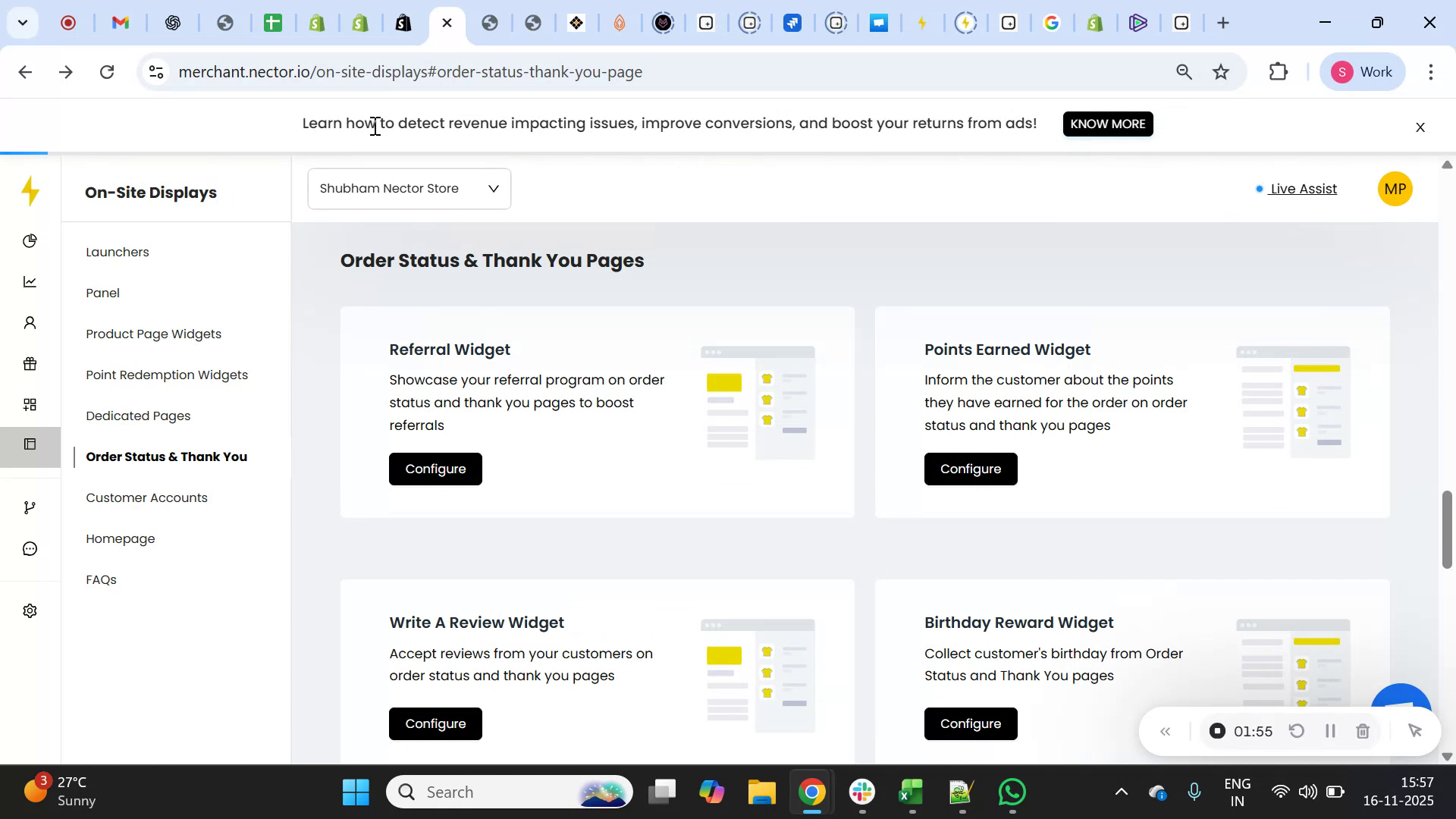
Task: Click the KNOW MORE banner button
Action: pyautogui.click(x=1107, y=124)
